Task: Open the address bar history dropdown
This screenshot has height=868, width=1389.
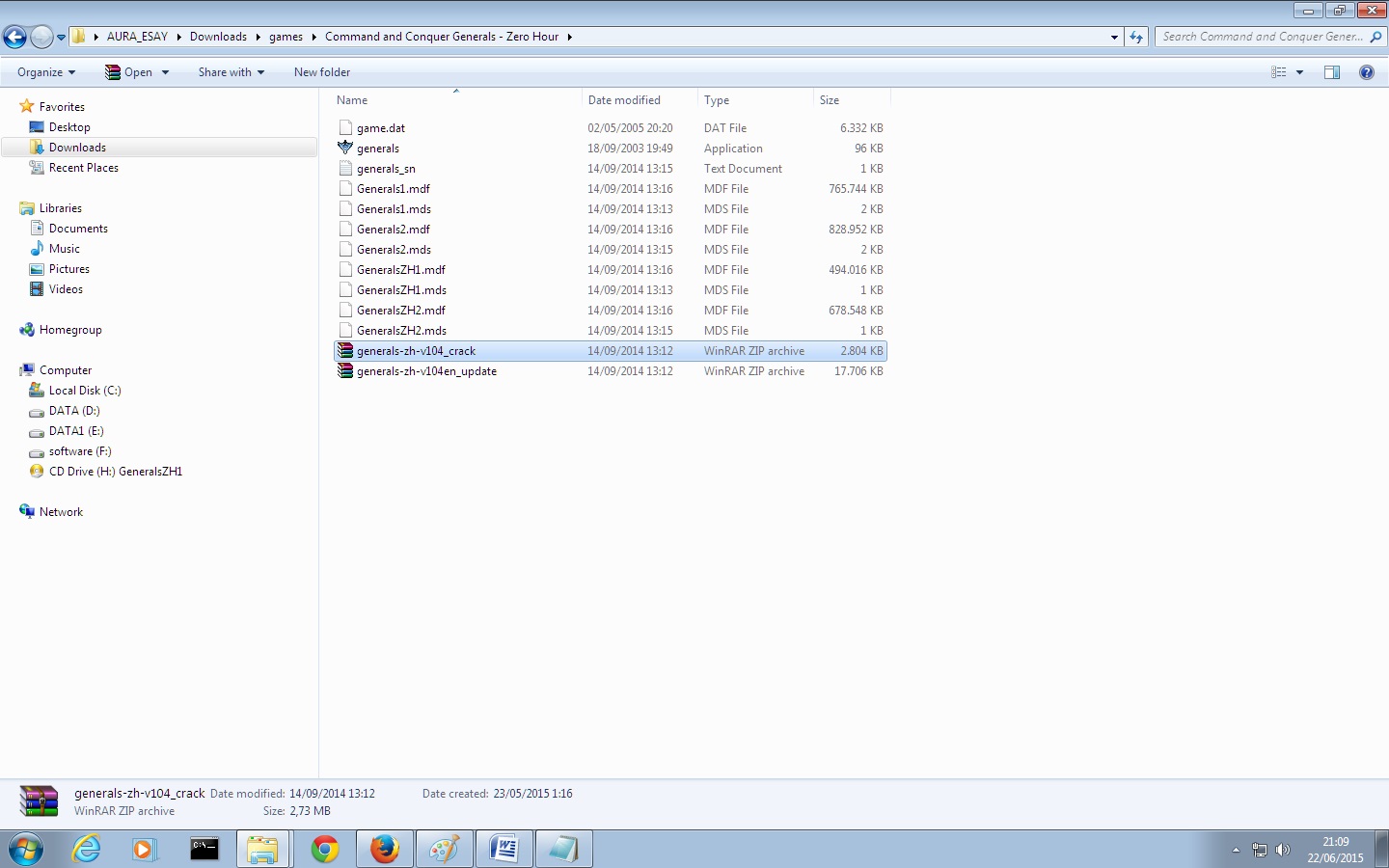Action: [1114, 37]
